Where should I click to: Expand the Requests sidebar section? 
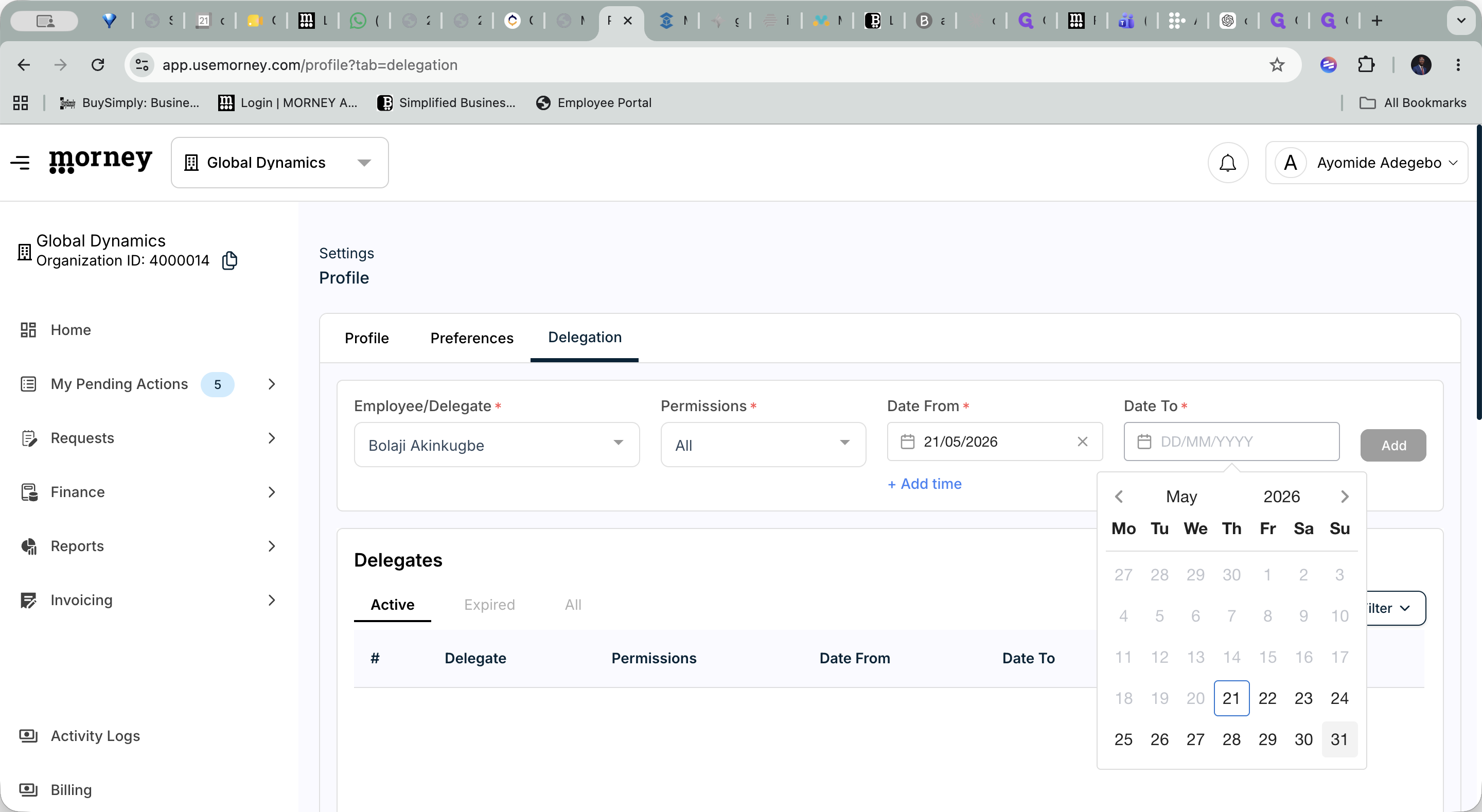pyautogui.click(x=272, y=438)
